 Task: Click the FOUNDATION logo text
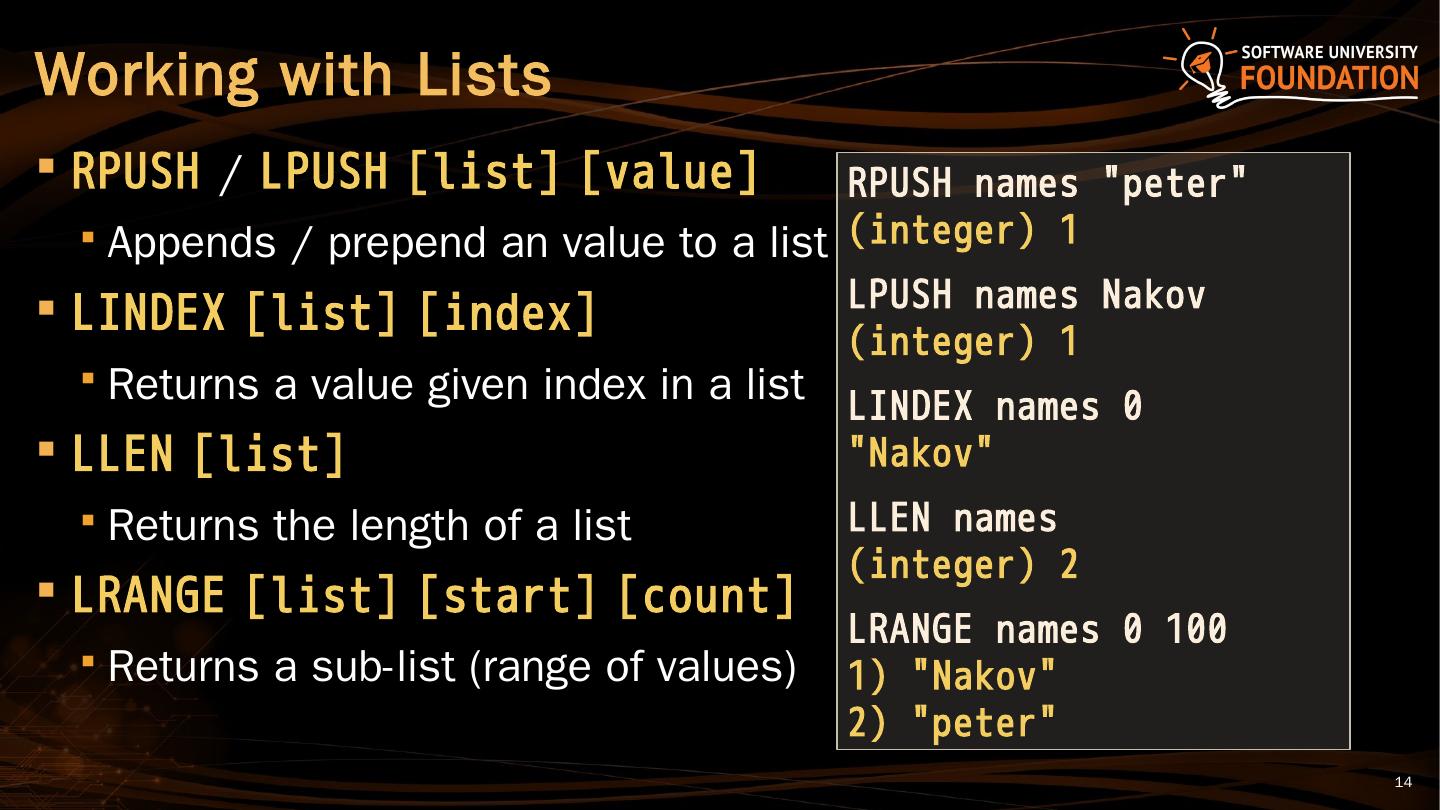(x=1329, y=80)
